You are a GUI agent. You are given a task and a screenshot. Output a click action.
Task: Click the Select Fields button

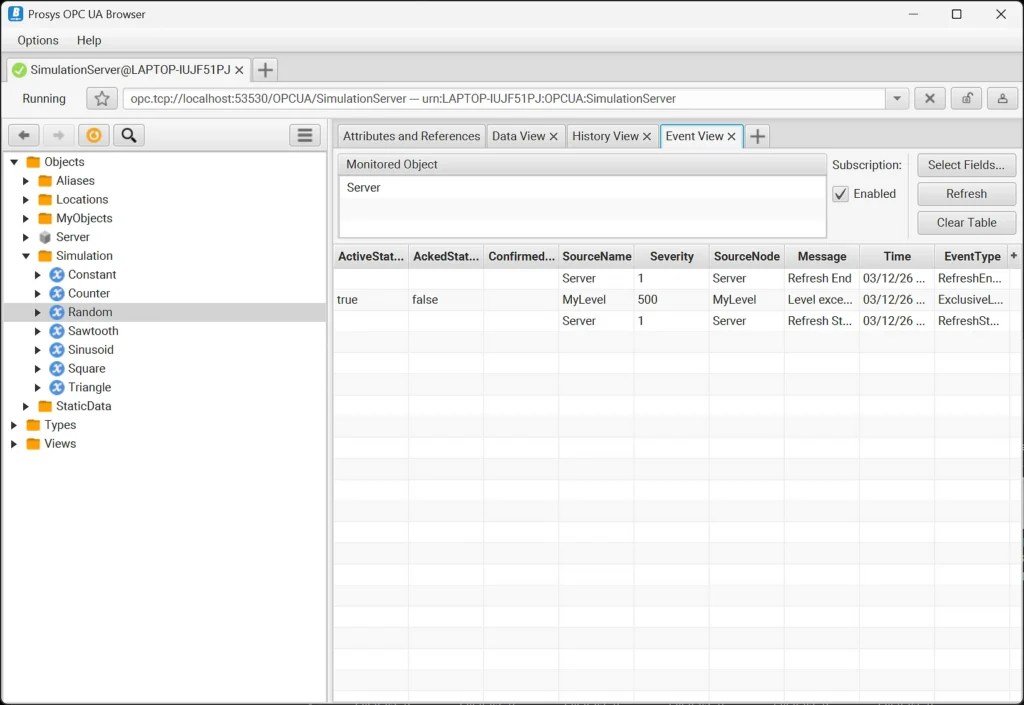(966, 164)
